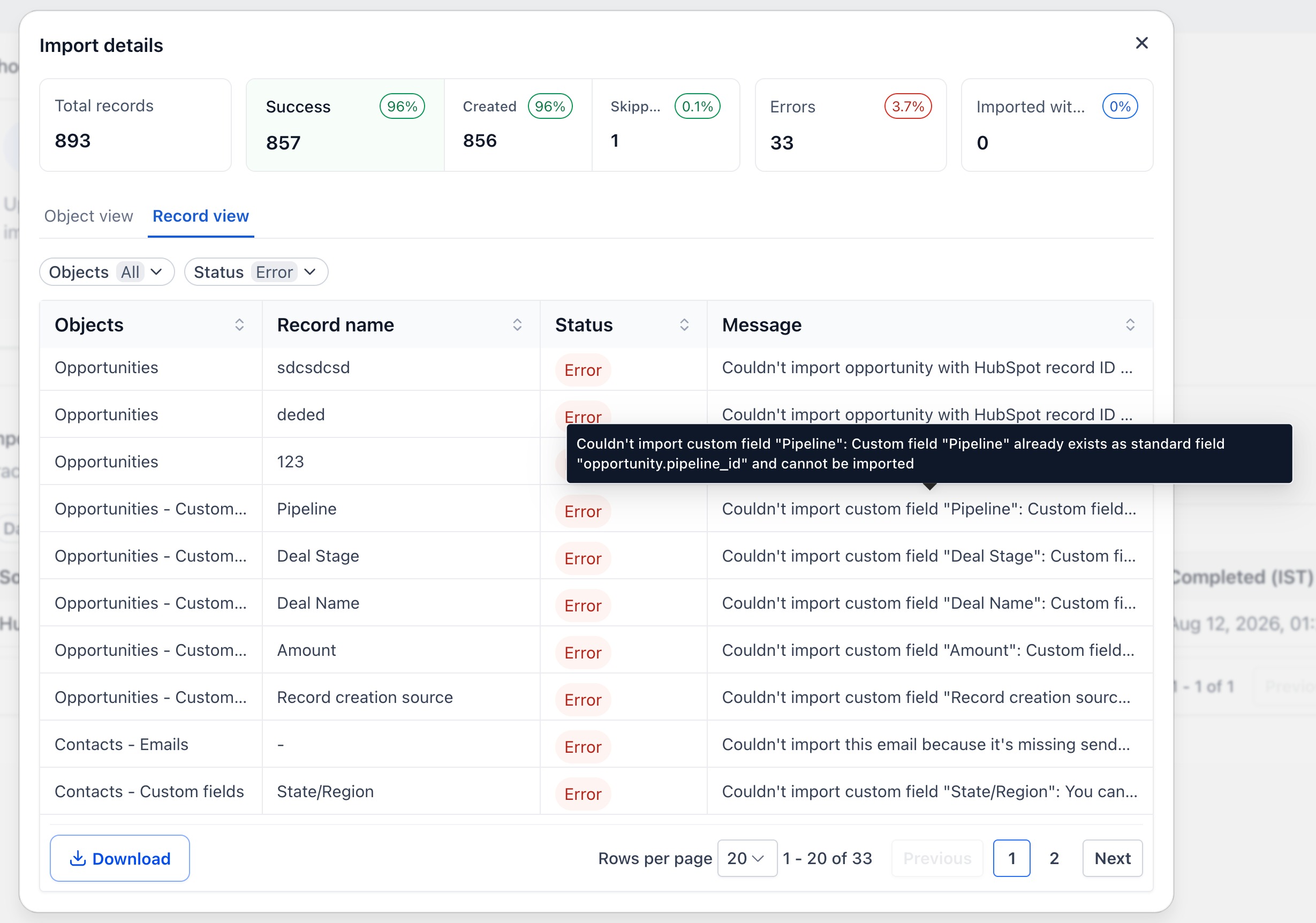Open the Status Error filter dropdown
This screenshot has height=923, width=1316.
coord(255,272)
